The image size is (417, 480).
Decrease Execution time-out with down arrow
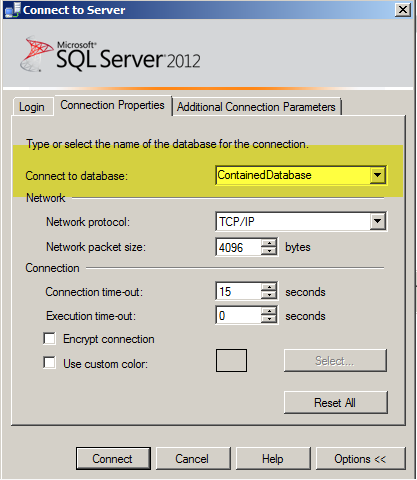click(x=269, y=319)
